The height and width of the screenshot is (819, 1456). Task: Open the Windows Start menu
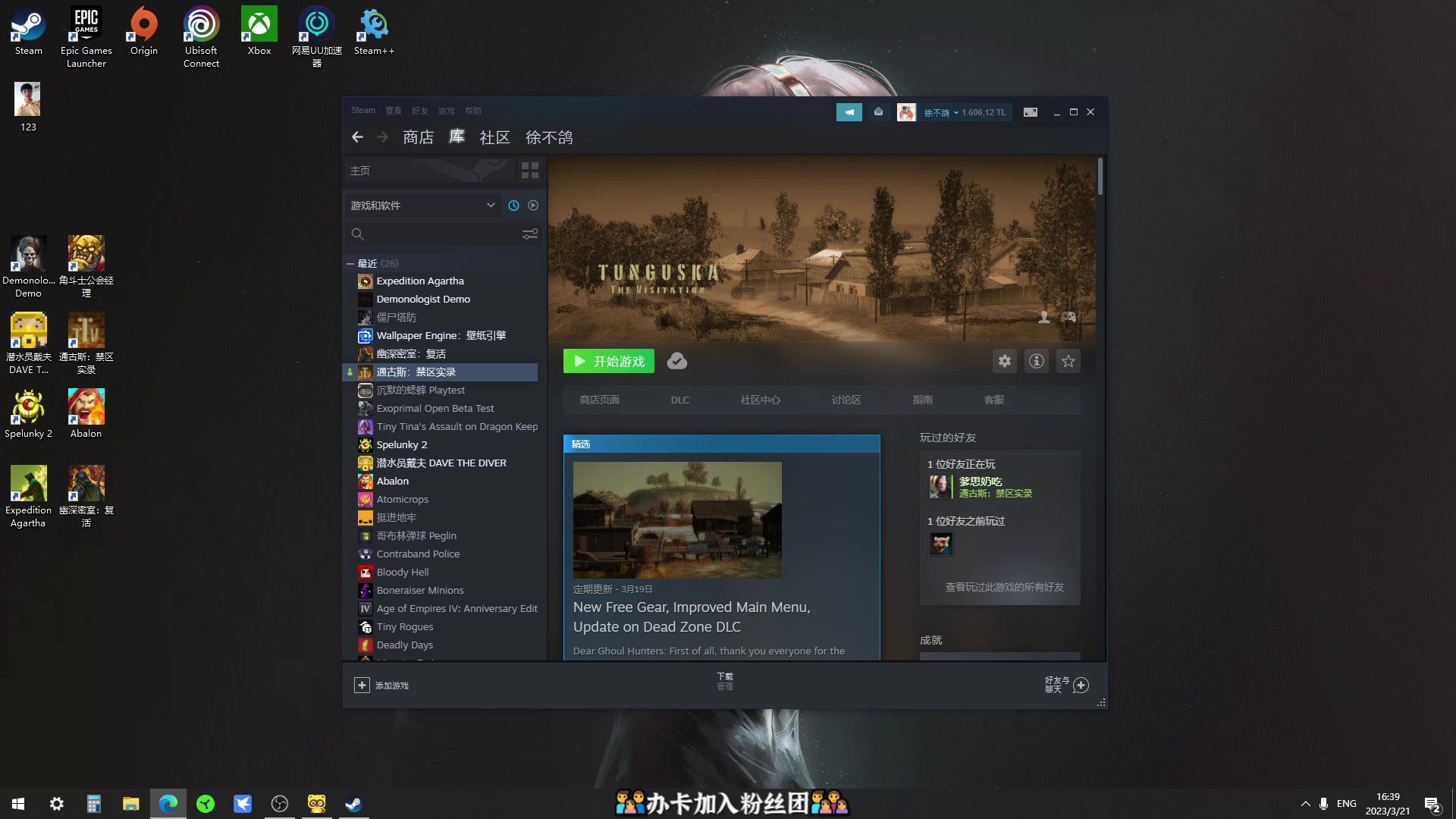click(18, 804)
